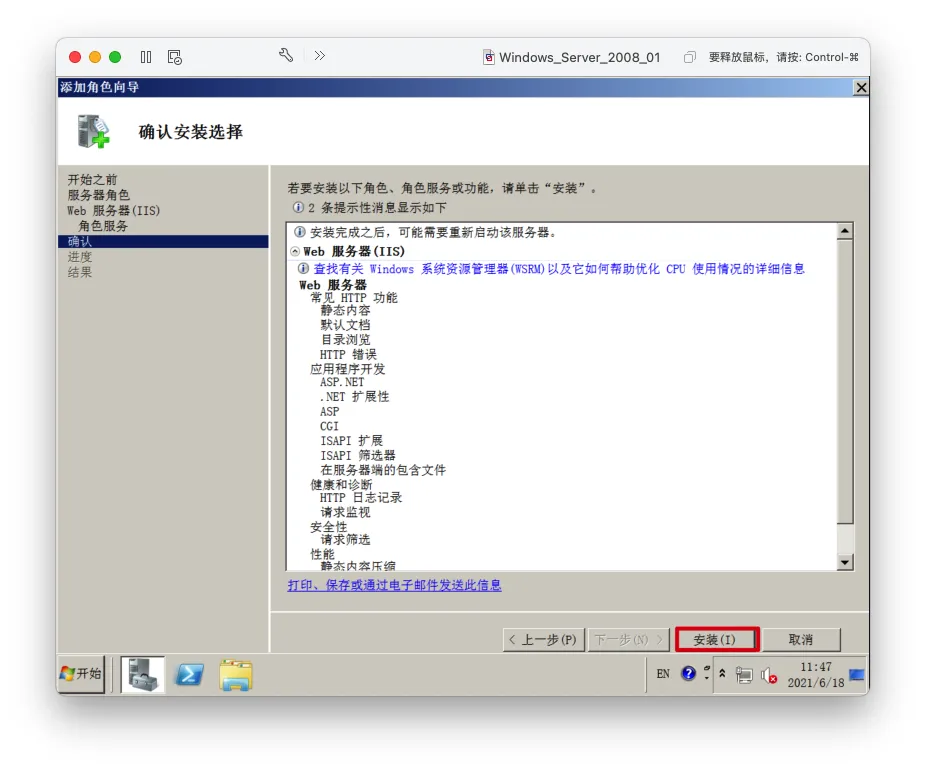Open the WSRM detailed information link
The width and height of the screenshot is (926, 770).
point(559,269)
